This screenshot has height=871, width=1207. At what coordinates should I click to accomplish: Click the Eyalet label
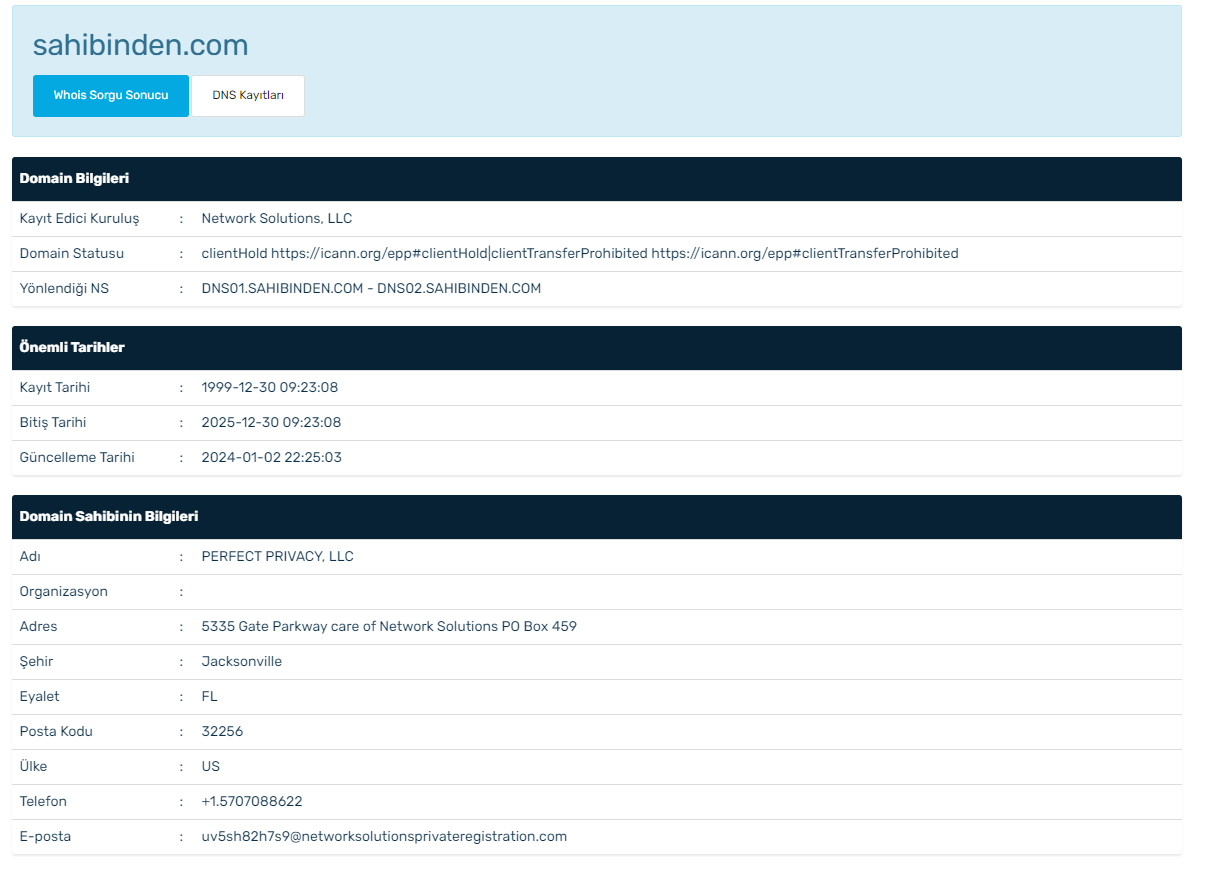40,696
